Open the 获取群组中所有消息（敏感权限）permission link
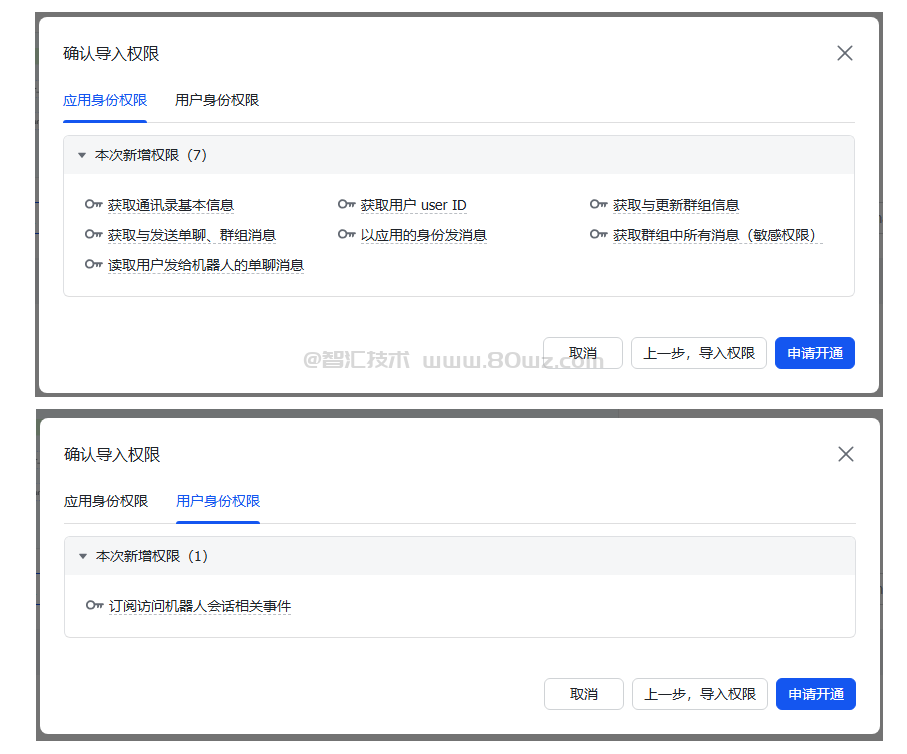 [x=715, y=235]
